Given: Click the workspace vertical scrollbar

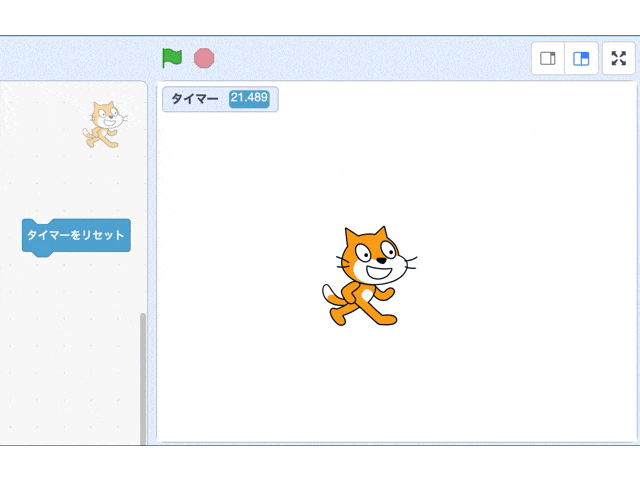Looking at the screenshot, I should click(143, 378).
